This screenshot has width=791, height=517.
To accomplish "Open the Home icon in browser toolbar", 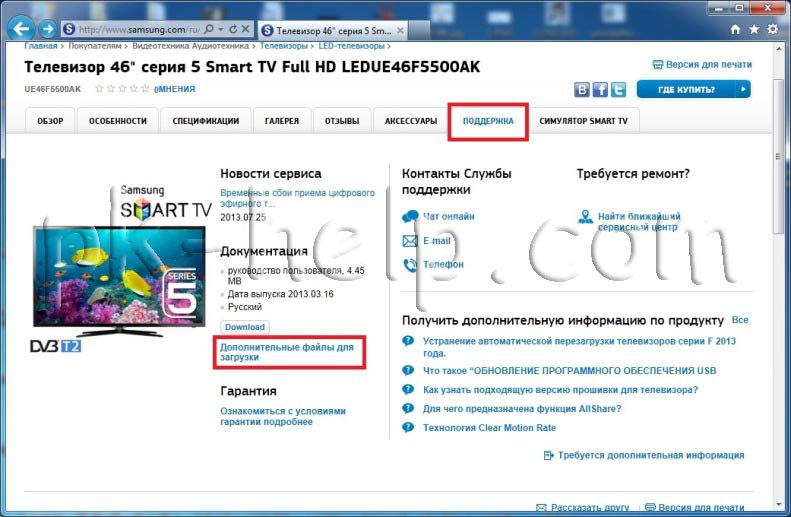I will click(x=736, y=30).
